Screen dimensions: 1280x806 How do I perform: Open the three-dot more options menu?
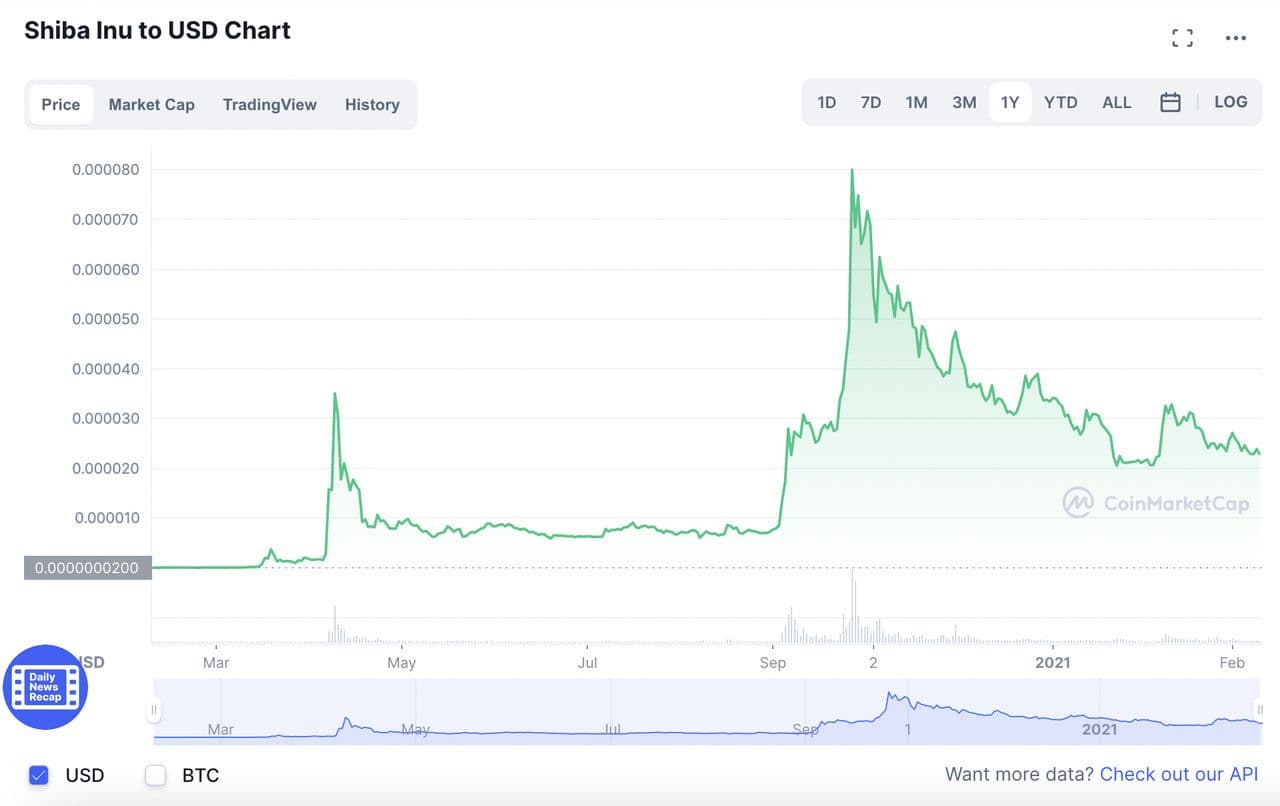[1236, 38]
